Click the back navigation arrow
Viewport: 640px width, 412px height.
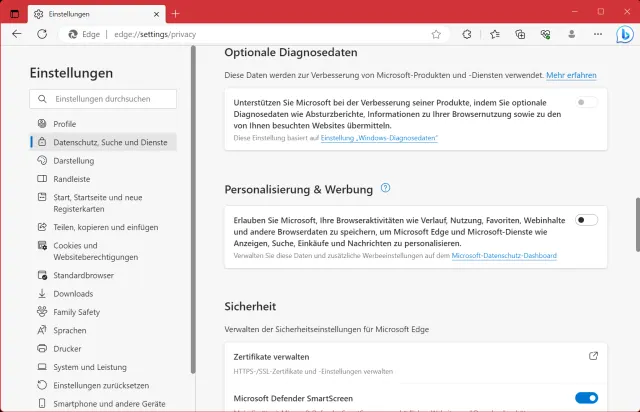tap(16, 33)
